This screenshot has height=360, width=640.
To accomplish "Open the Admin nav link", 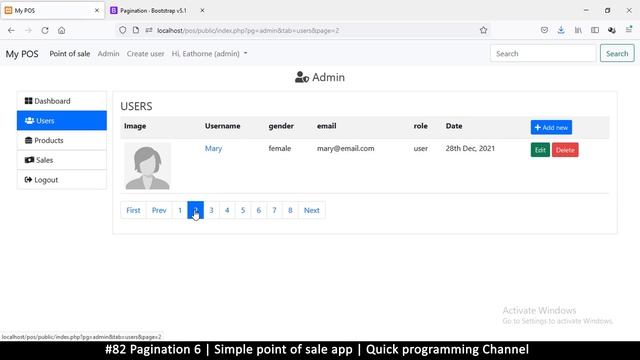I will [x=109, y=53].
